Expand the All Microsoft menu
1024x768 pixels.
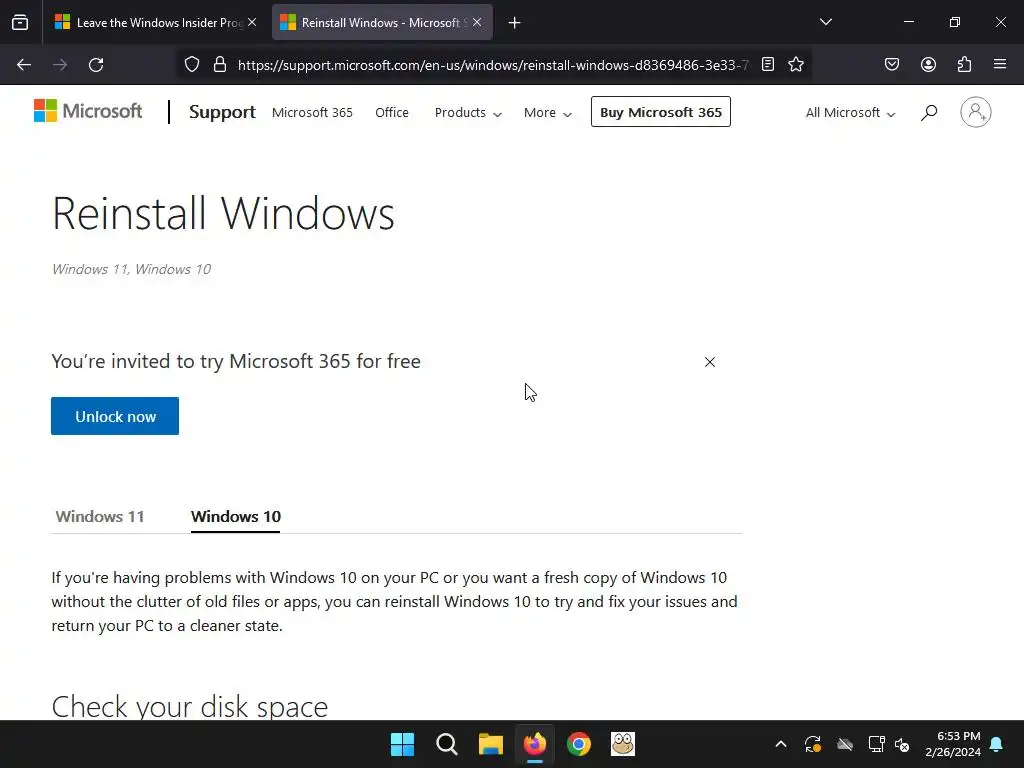click(x=850, y=112)
